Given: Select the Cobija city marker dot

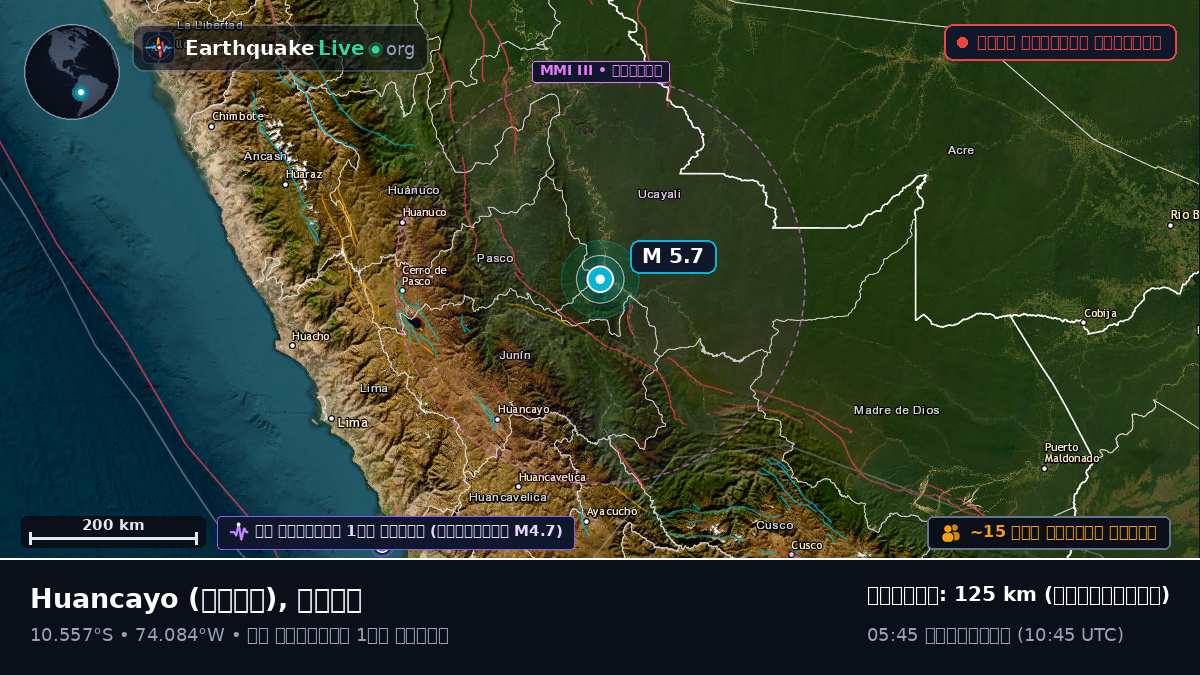Looking at the screenshot, I should [1085, 323].
